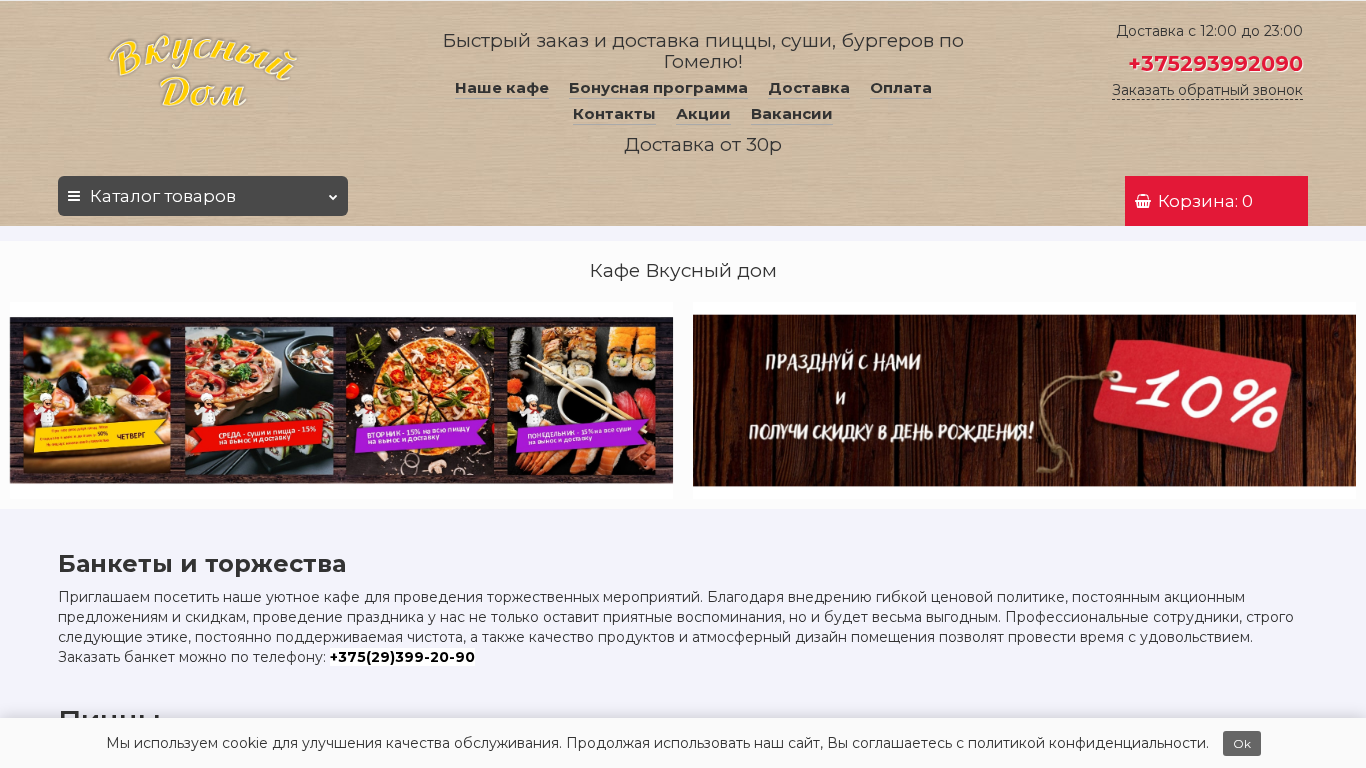Open the Вакансии page
This screenshot has height=768, width=1366.
click(x=792, y=114)
